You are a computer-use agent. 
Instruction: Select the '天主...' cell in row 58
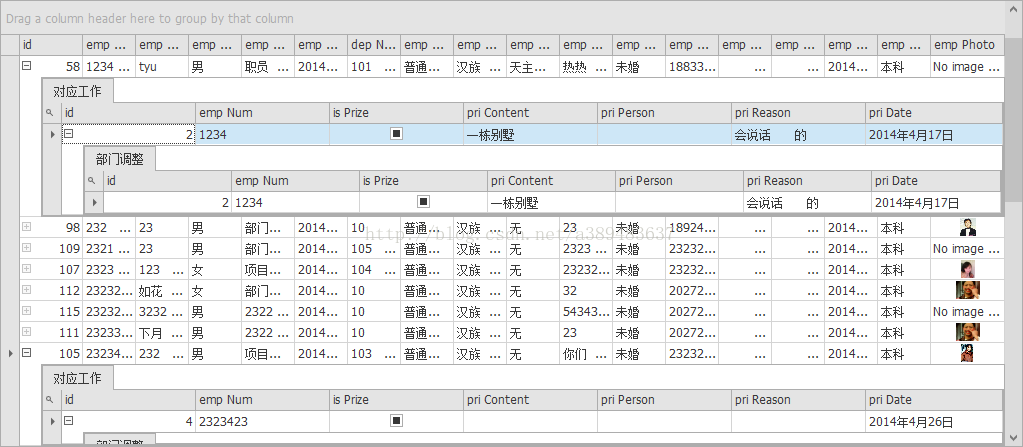tap(532, 66)
